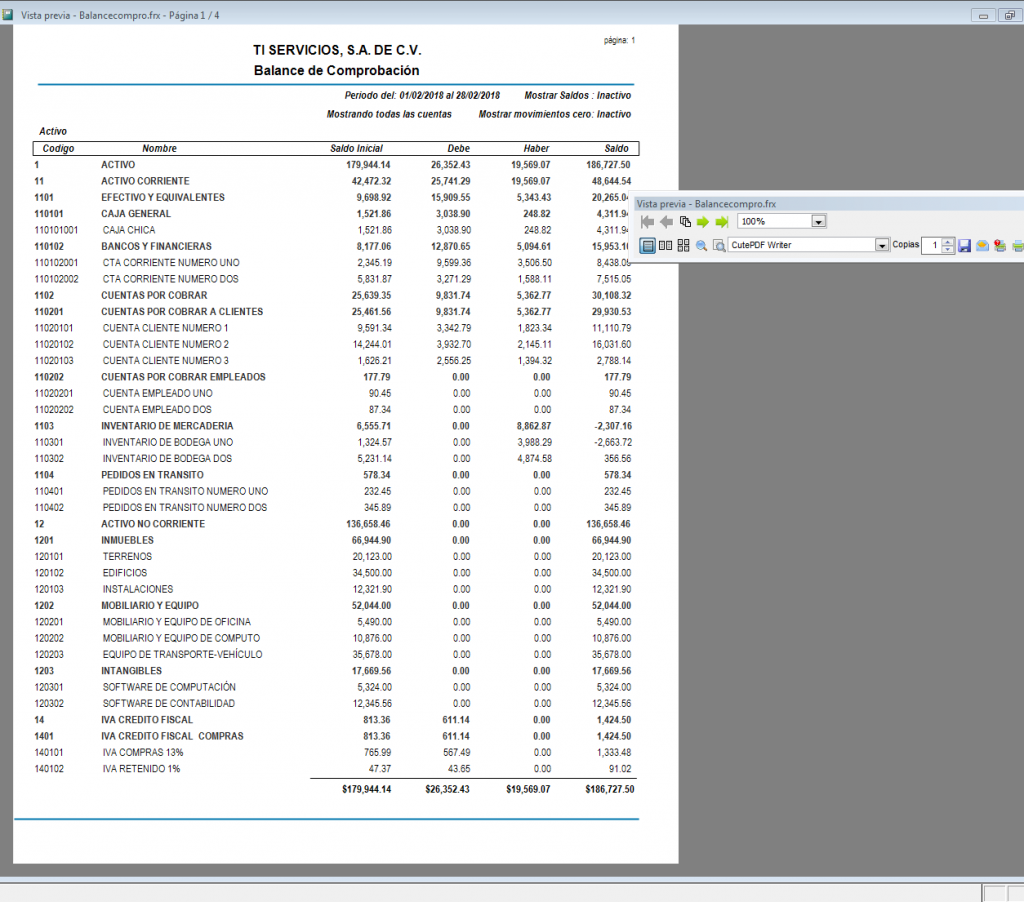Click the $26,352.43 total debe
Image resolution: width=1024 pixels, height=902 pixels.
tap(447, 789)
